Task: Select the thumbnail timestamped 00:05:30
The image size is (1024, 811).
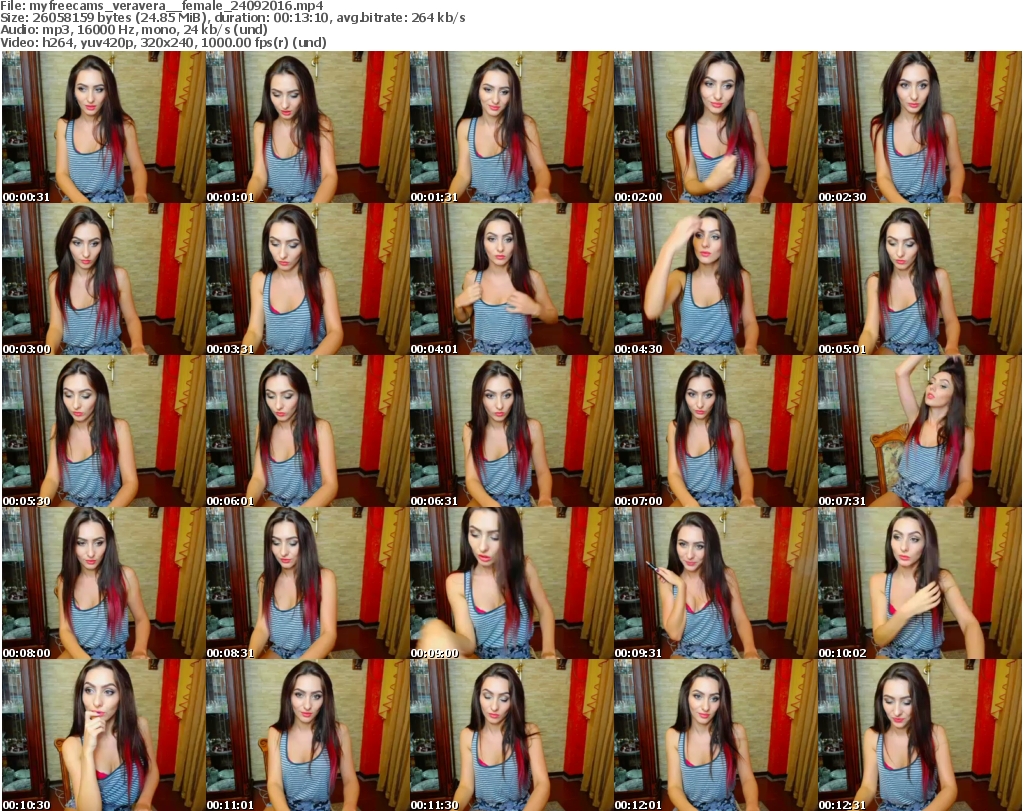Action: click(103, 431)
